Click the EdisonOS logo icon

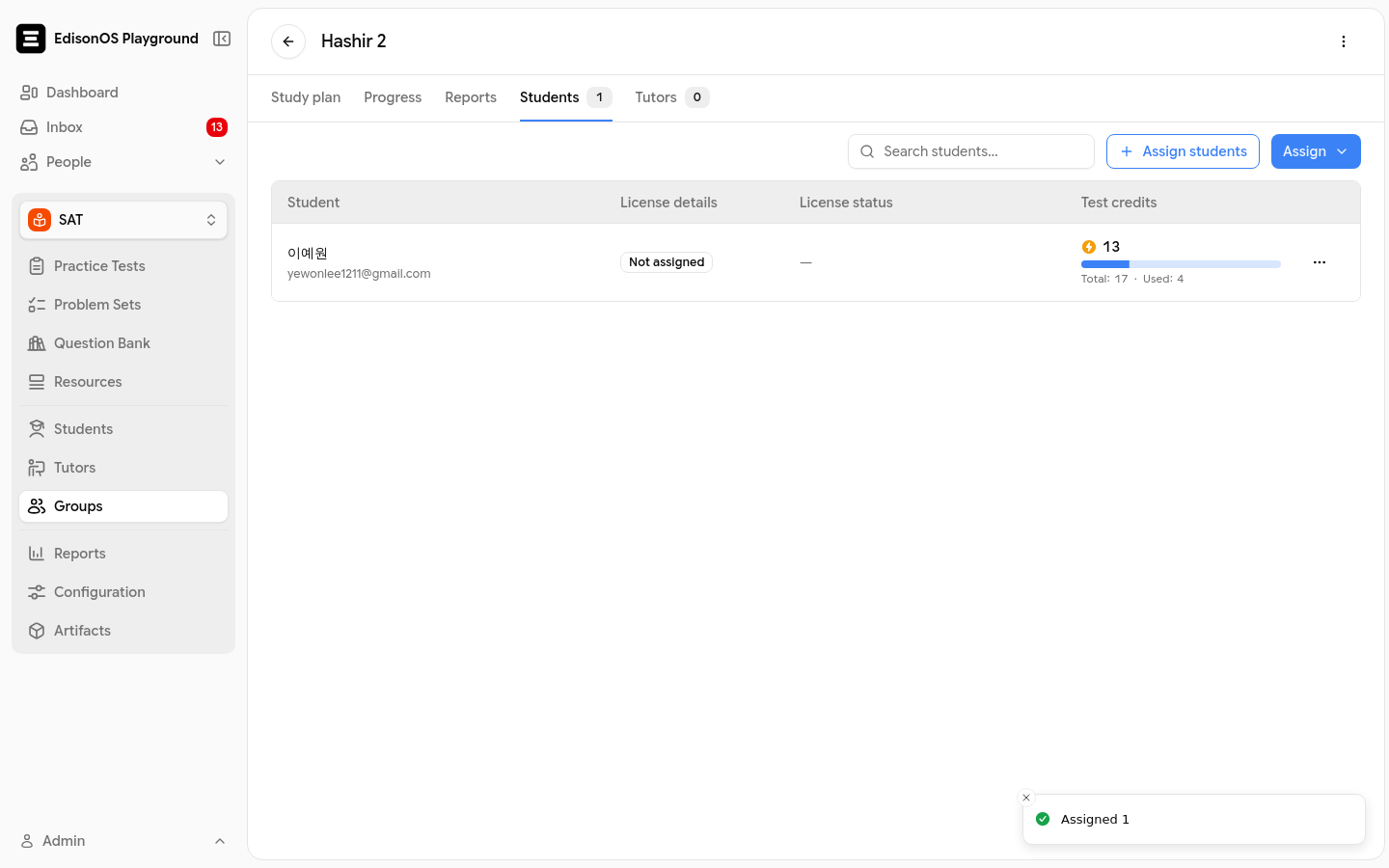[x=31, y=39]
